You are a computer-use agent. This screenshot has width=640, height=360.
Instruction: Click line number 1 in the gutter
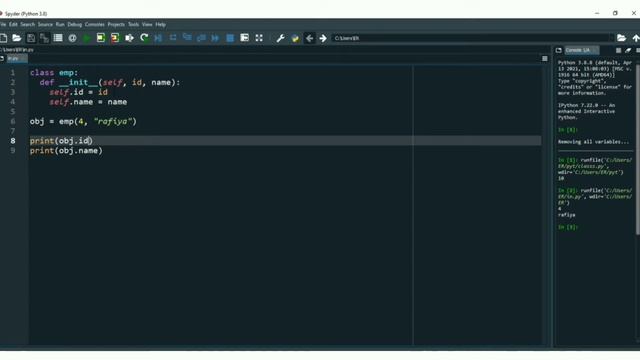13,73
